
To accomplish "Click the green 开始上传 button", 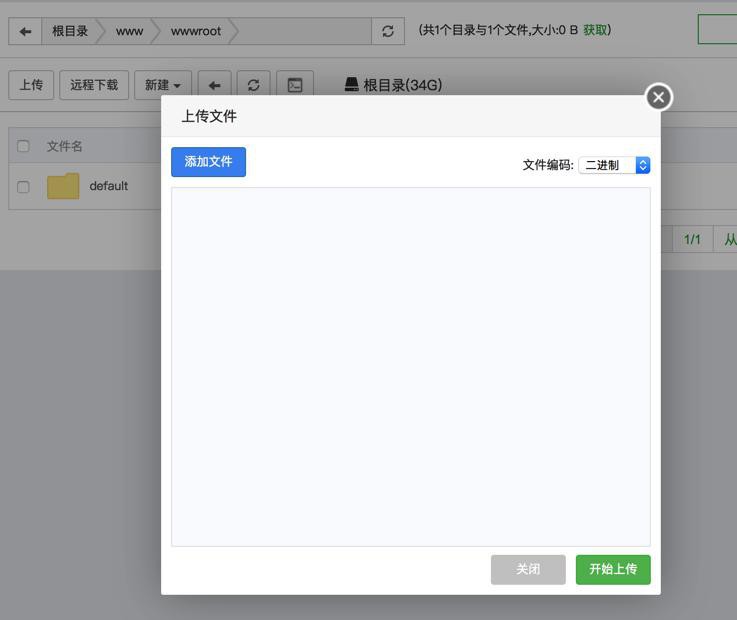I will pos(613,569).
